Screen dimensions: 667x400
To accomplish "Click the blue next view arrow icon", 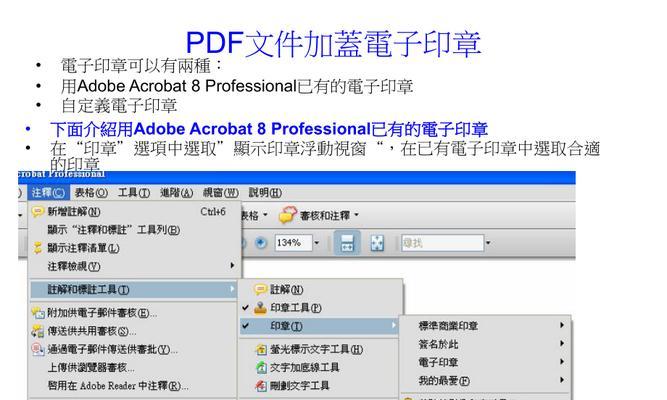I will (261, 243).
